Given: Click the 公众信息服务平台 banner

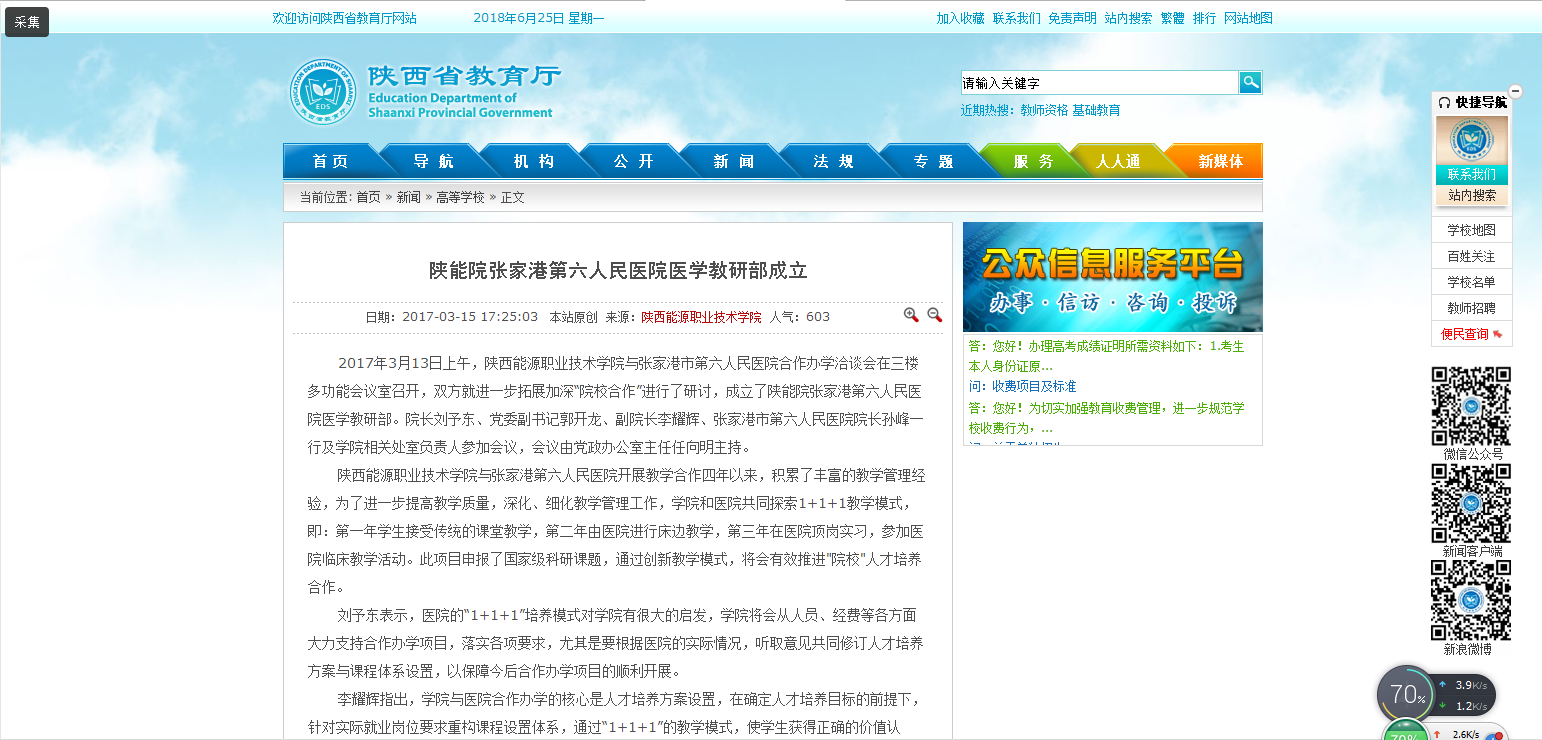Looking at the screenshot, I should click(1112, 277).
